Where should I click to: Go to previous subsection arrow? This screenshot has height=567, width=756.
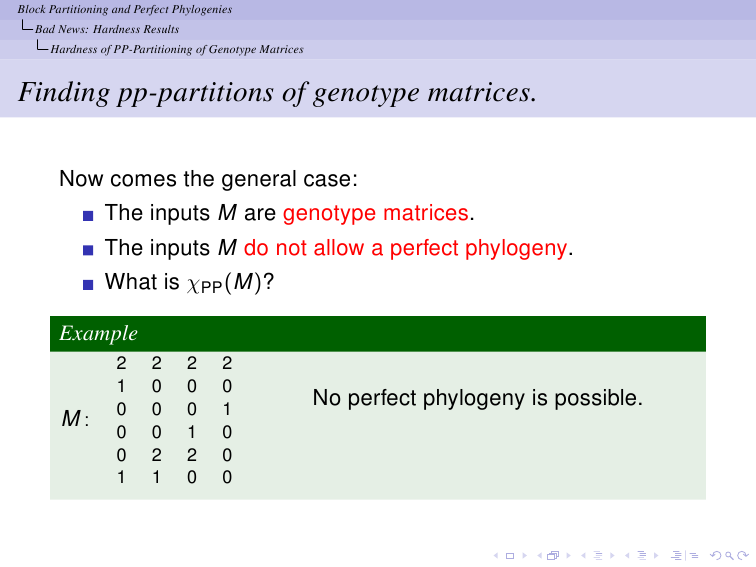pyautogui.click(x=583, y=556)
